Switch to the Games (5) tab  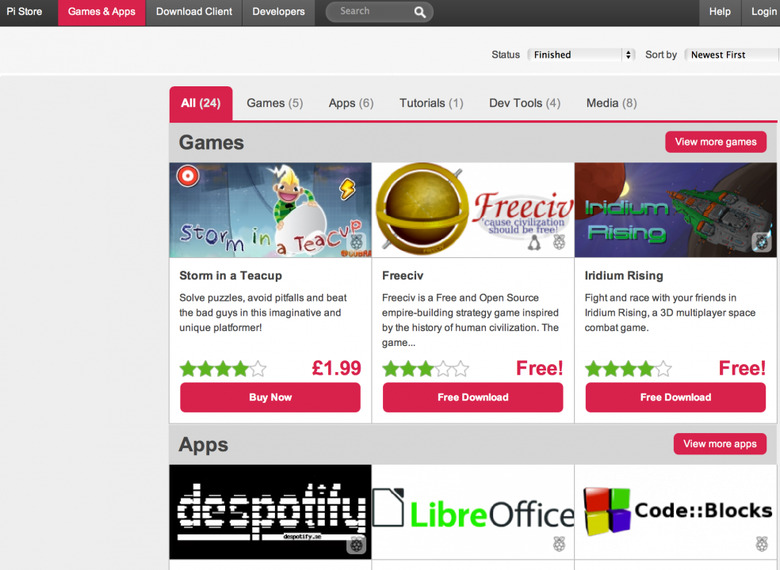pyautogui.click(x=275, y=103)
